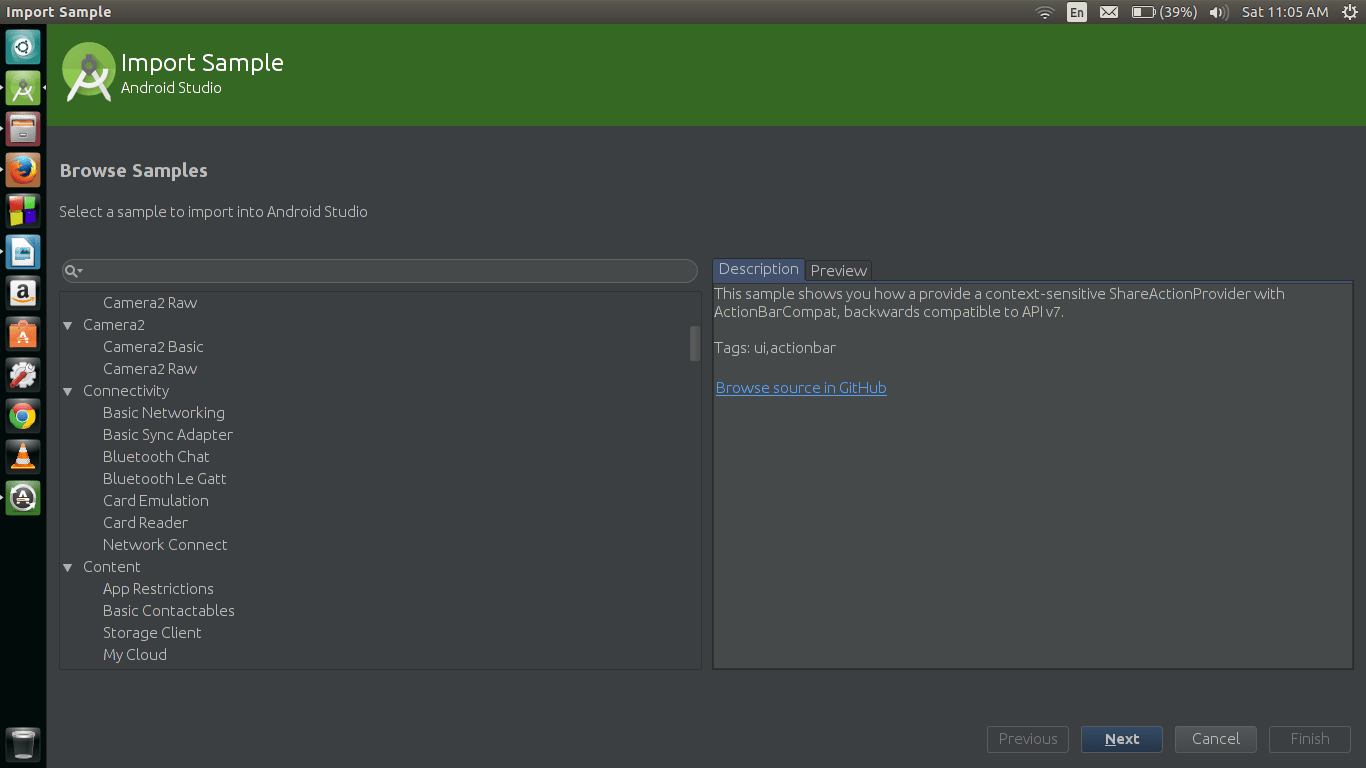
Task: Select the Bluetooth Chat sample
Action: click(156, 457)
